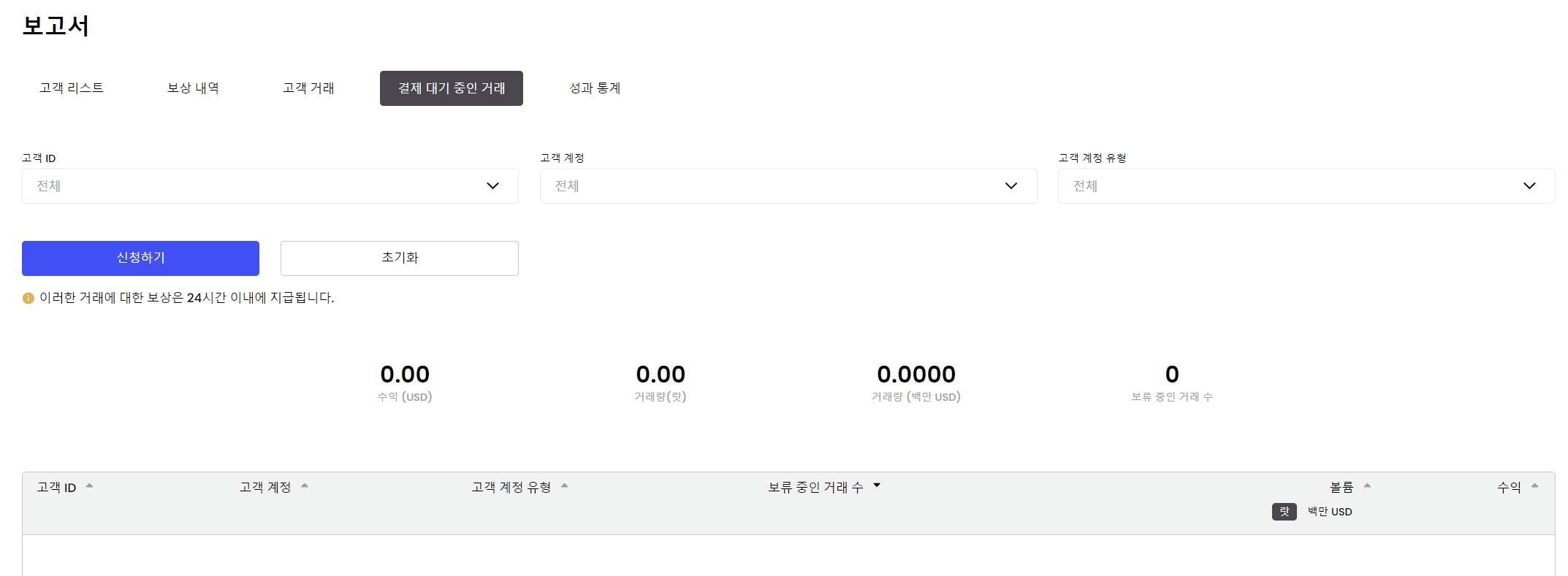Select the 고객 거래 tab
Viewport: 1568px width, 576px height.
click(308, 88)
